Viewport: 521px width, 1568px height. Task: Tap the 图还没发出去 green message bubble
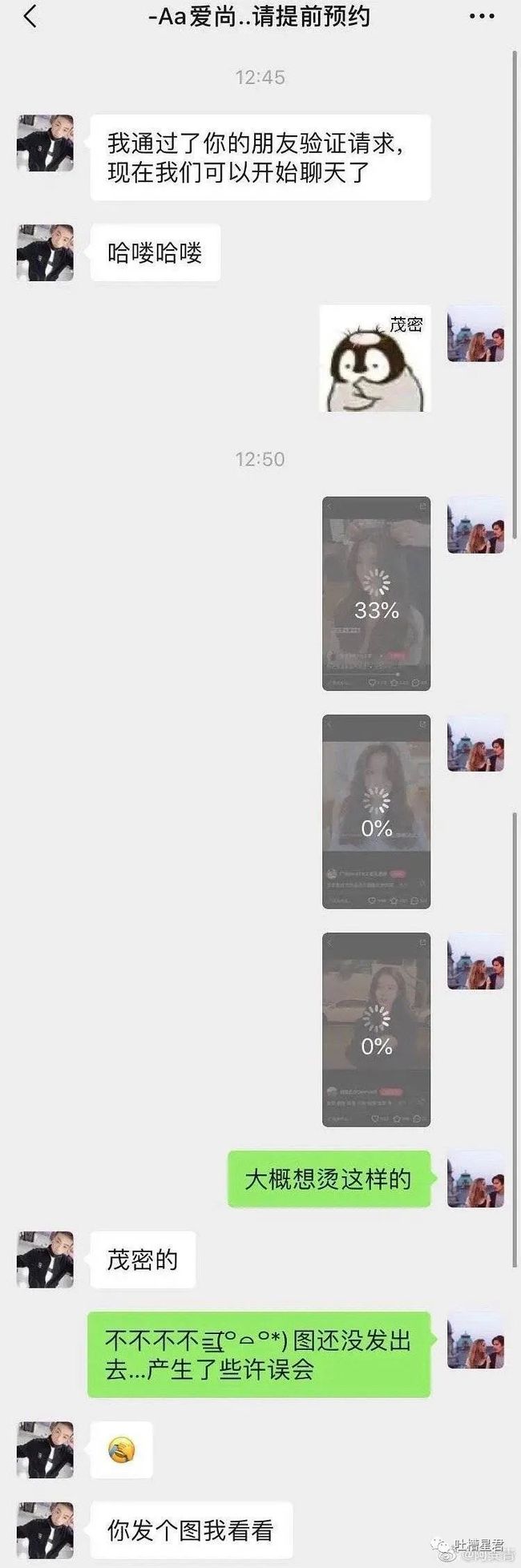point(258,1354)
